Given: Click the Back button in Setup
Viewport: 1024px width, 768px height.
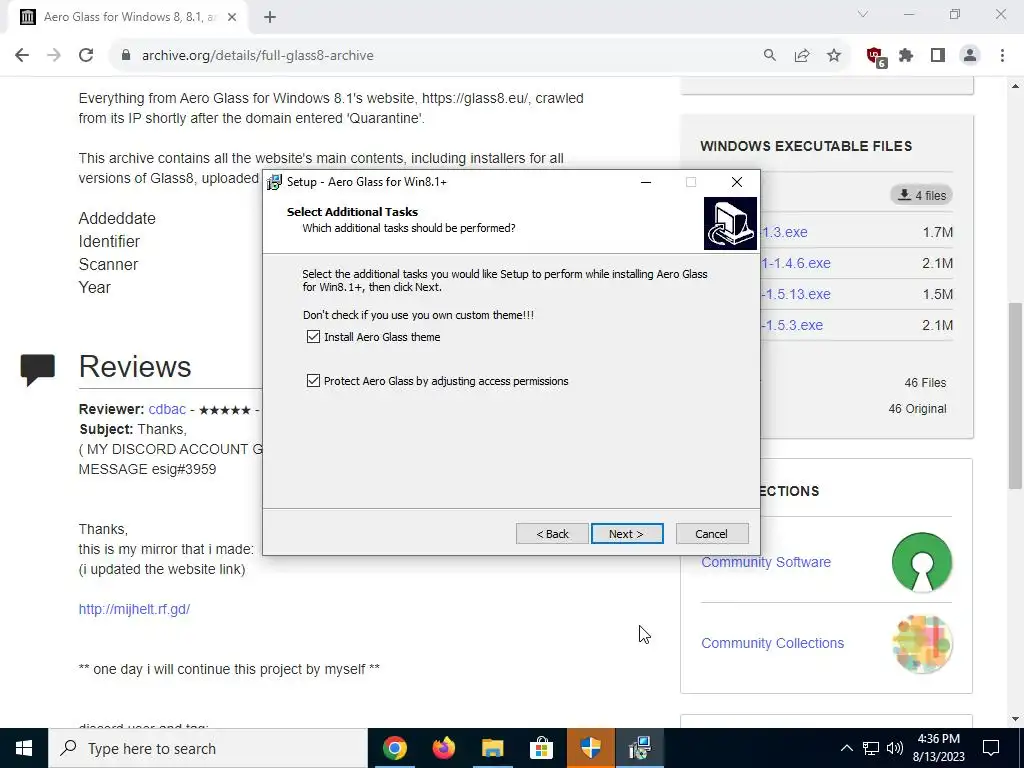Looking at the screenshot, I should (552, 534).
